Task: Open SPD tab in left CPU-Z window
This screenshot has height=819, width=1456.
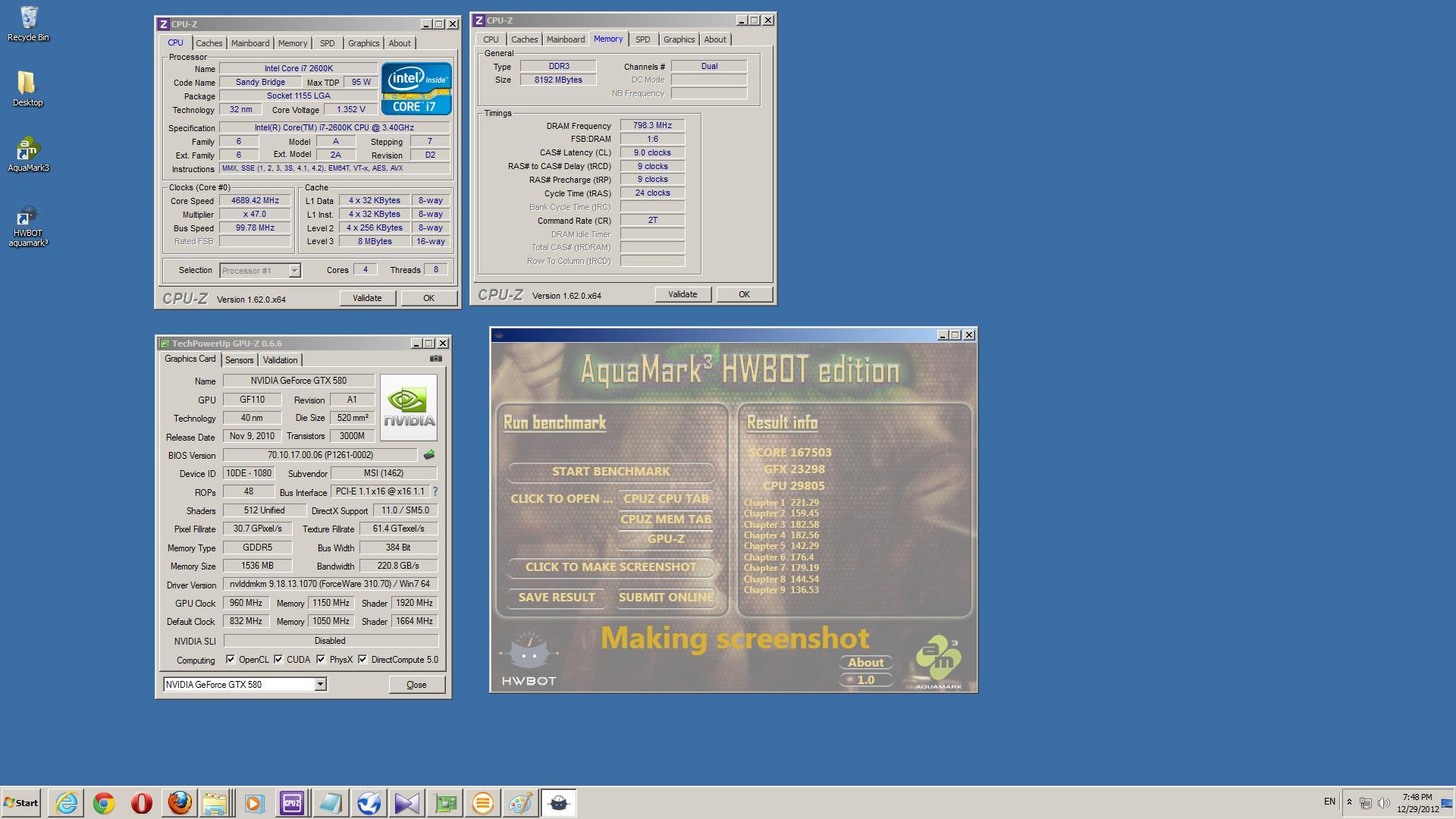Action: (327, 43)
